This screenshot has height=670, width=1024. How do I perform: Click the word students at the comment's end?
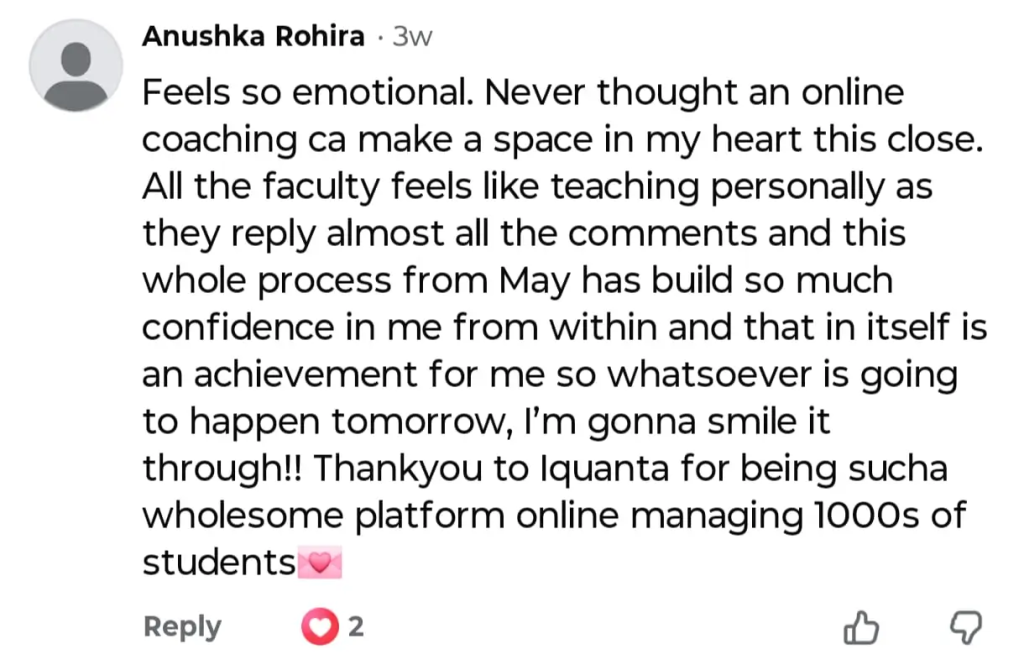(x=218, y=563)
